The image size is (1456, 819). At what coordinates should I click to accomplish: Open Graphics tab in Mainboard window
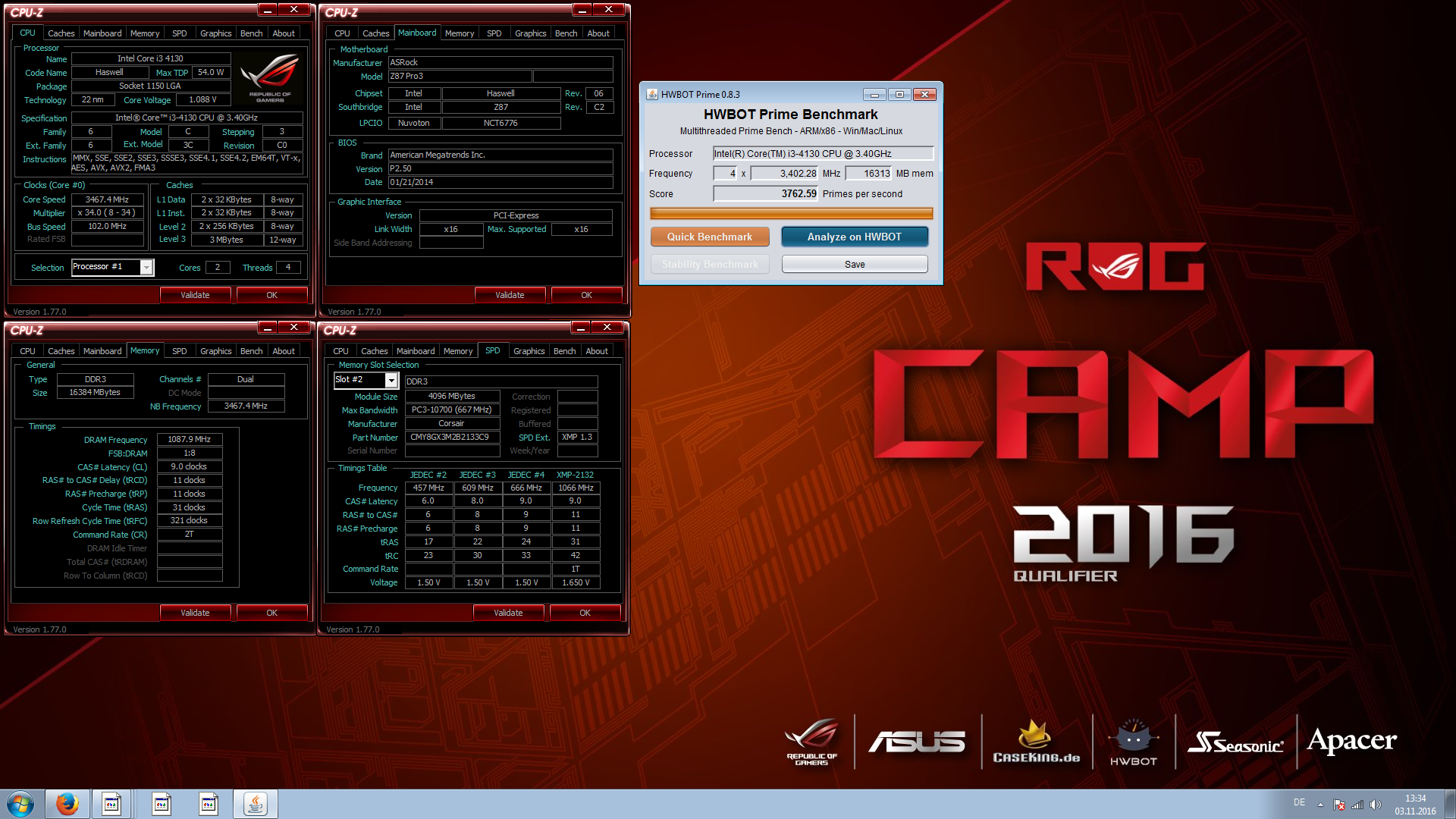tap(530, 33)
